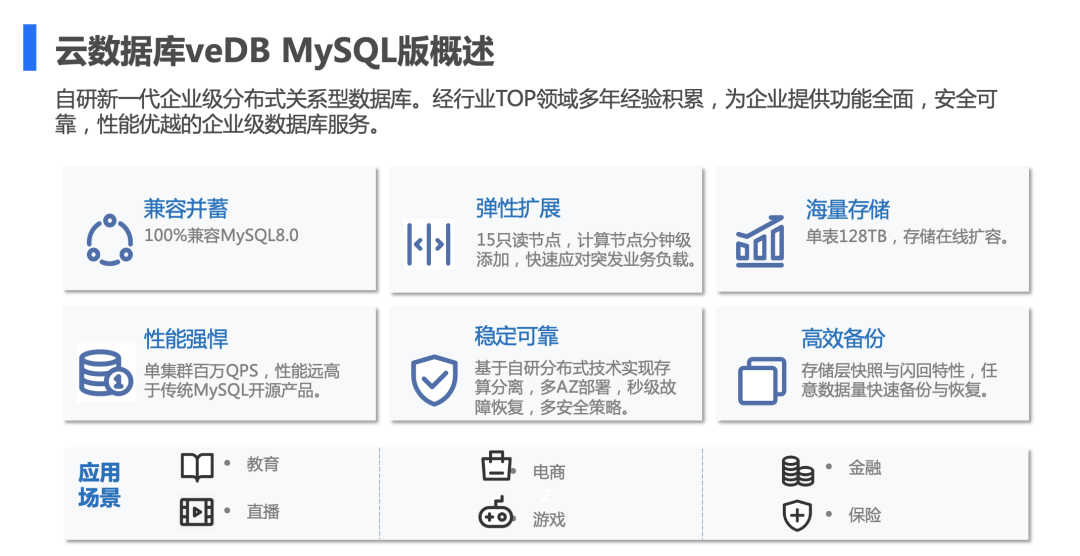Image resolution: width=1080 pixels, height=556 pixels.
Task: Click the shield plus insurance icon
Action: point(798,515)
